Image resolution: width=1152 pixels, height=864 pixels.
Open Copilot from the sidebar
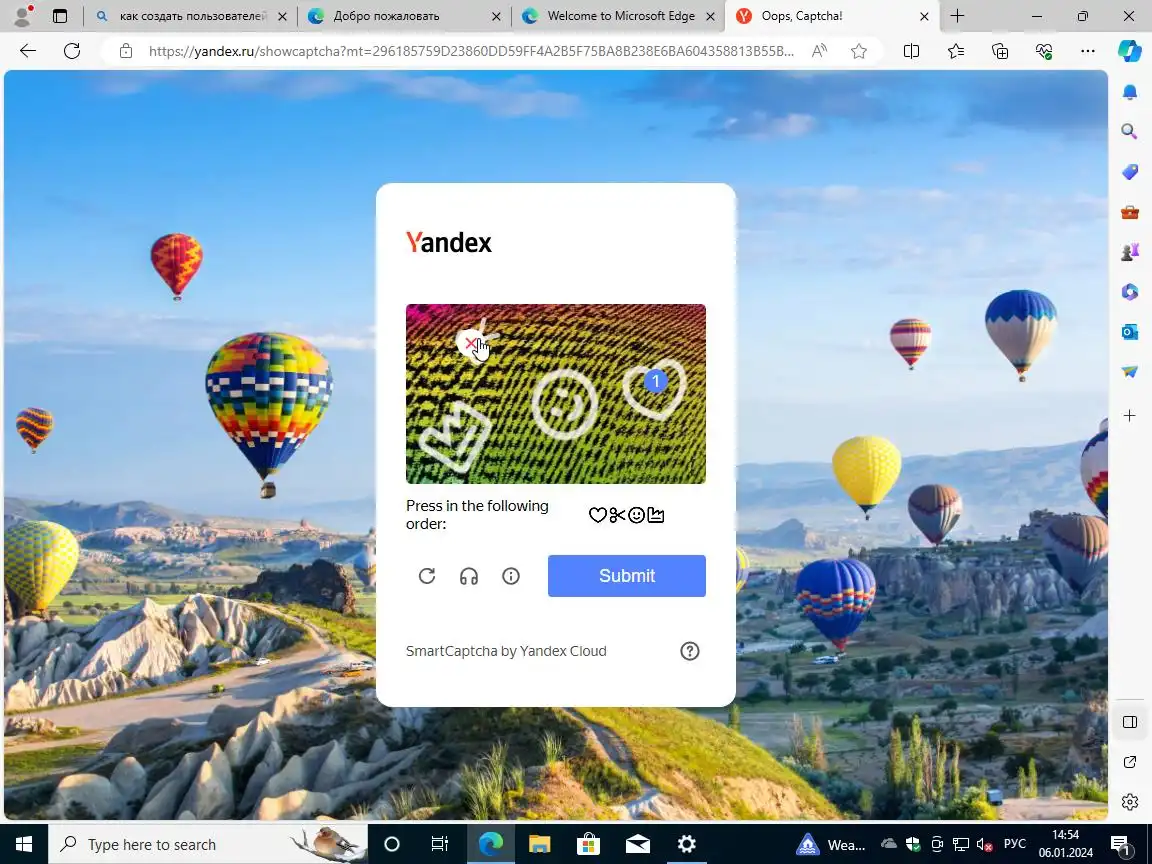(x=1130, y=51)
